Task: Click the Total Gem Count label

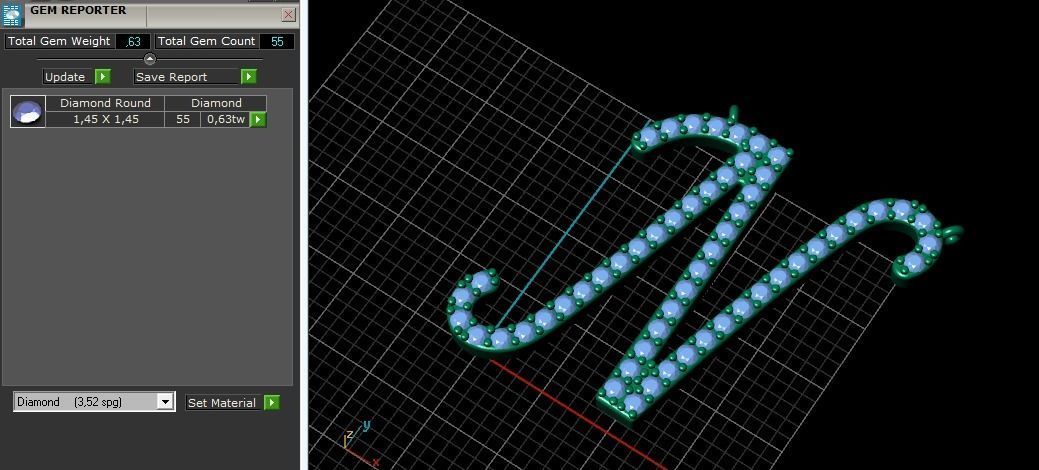Action: pyautogui.click(x=206, y=41)
